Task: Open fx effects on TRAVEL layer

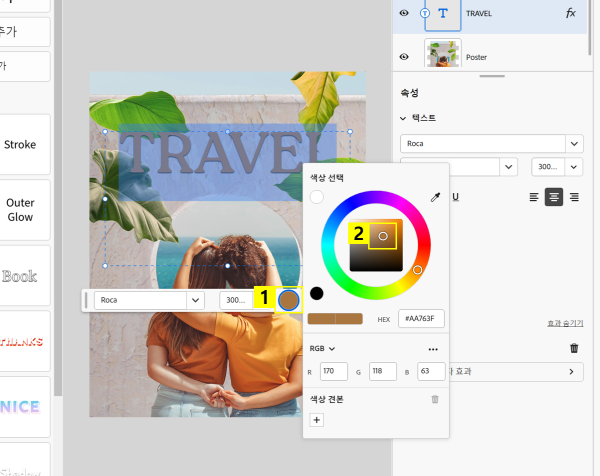Action: point(571,13)
